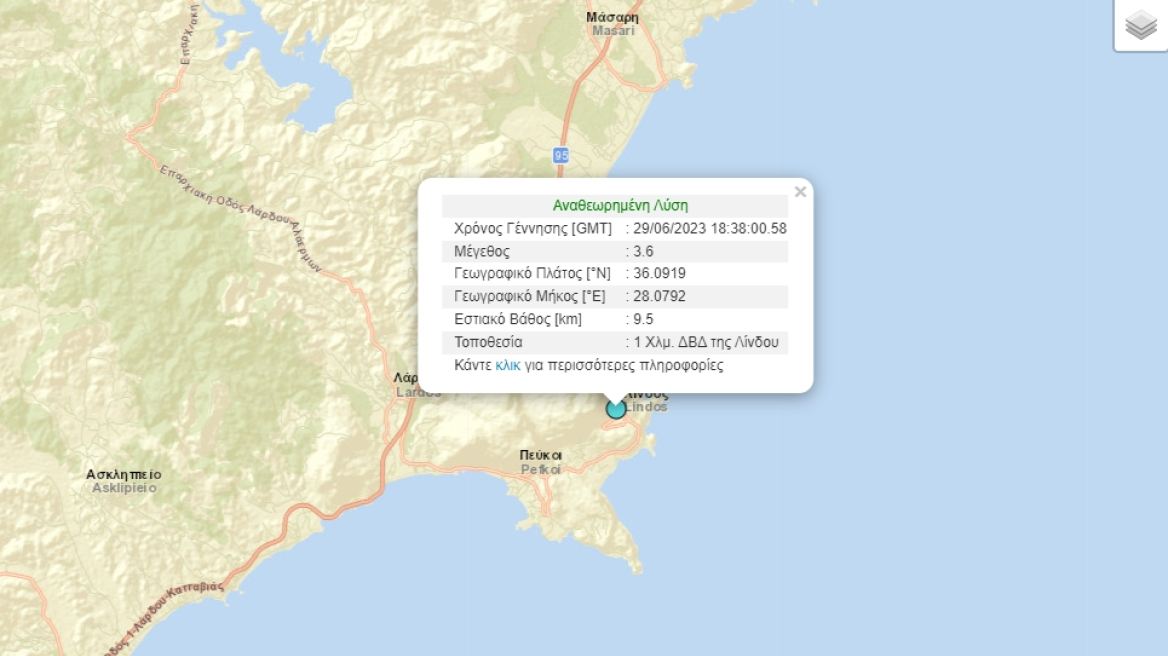
Task: Click the route 95 road shield
Action: point(561,155)
